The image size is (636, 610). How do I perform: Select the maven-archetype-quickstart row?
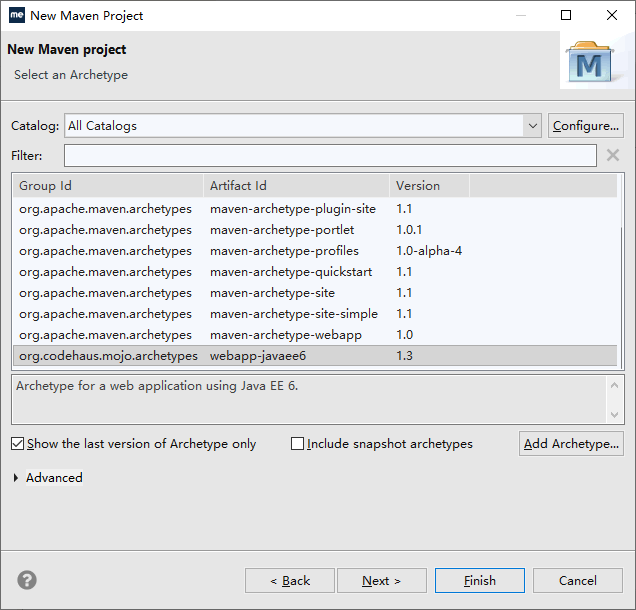click(x=285, y=272)
